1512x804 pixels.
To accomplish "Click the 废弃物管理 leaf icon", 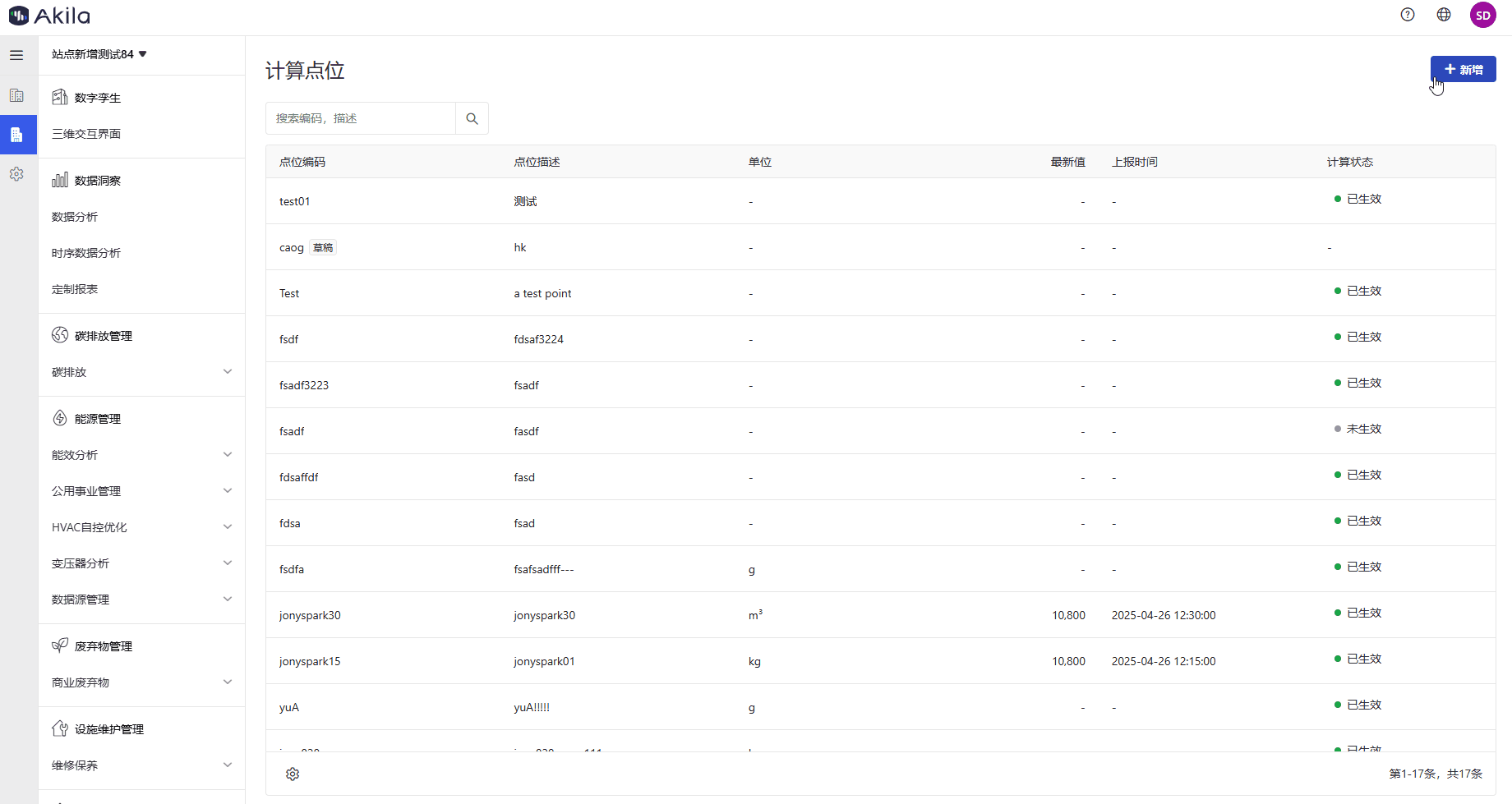I will [60, 645].
